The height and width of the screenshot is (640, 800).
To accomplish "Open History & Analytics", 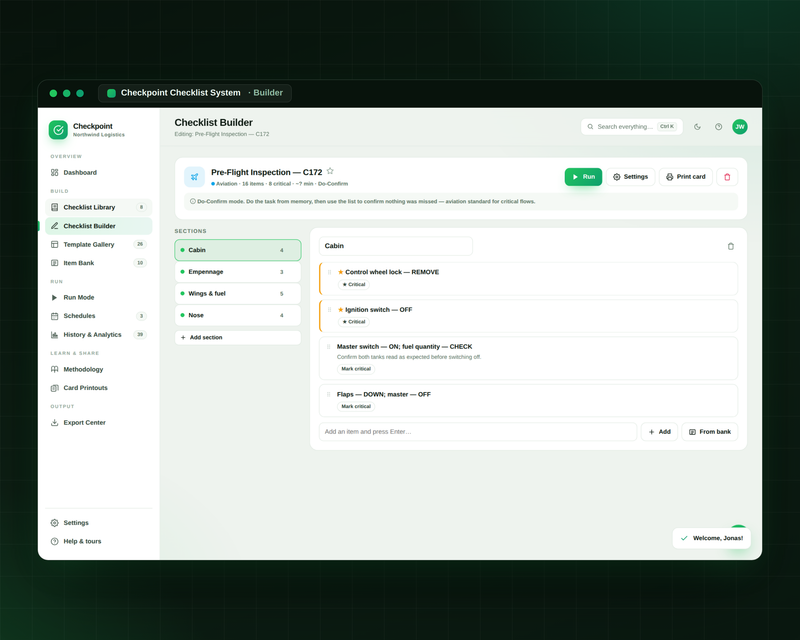I will (98, 335).
